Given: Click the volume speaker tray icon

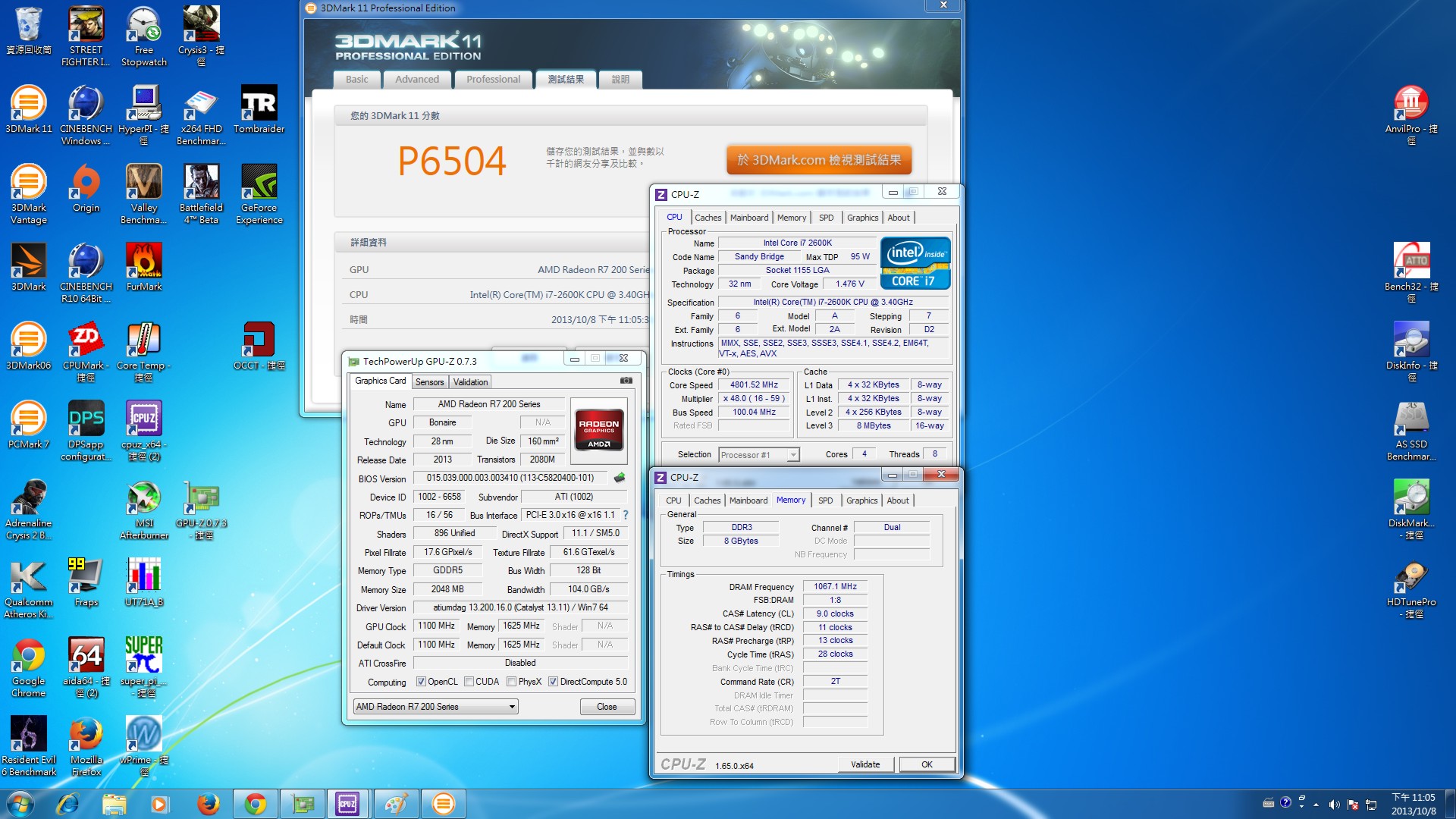Looking at the screenshot, I should click(x=1334, y=805).
